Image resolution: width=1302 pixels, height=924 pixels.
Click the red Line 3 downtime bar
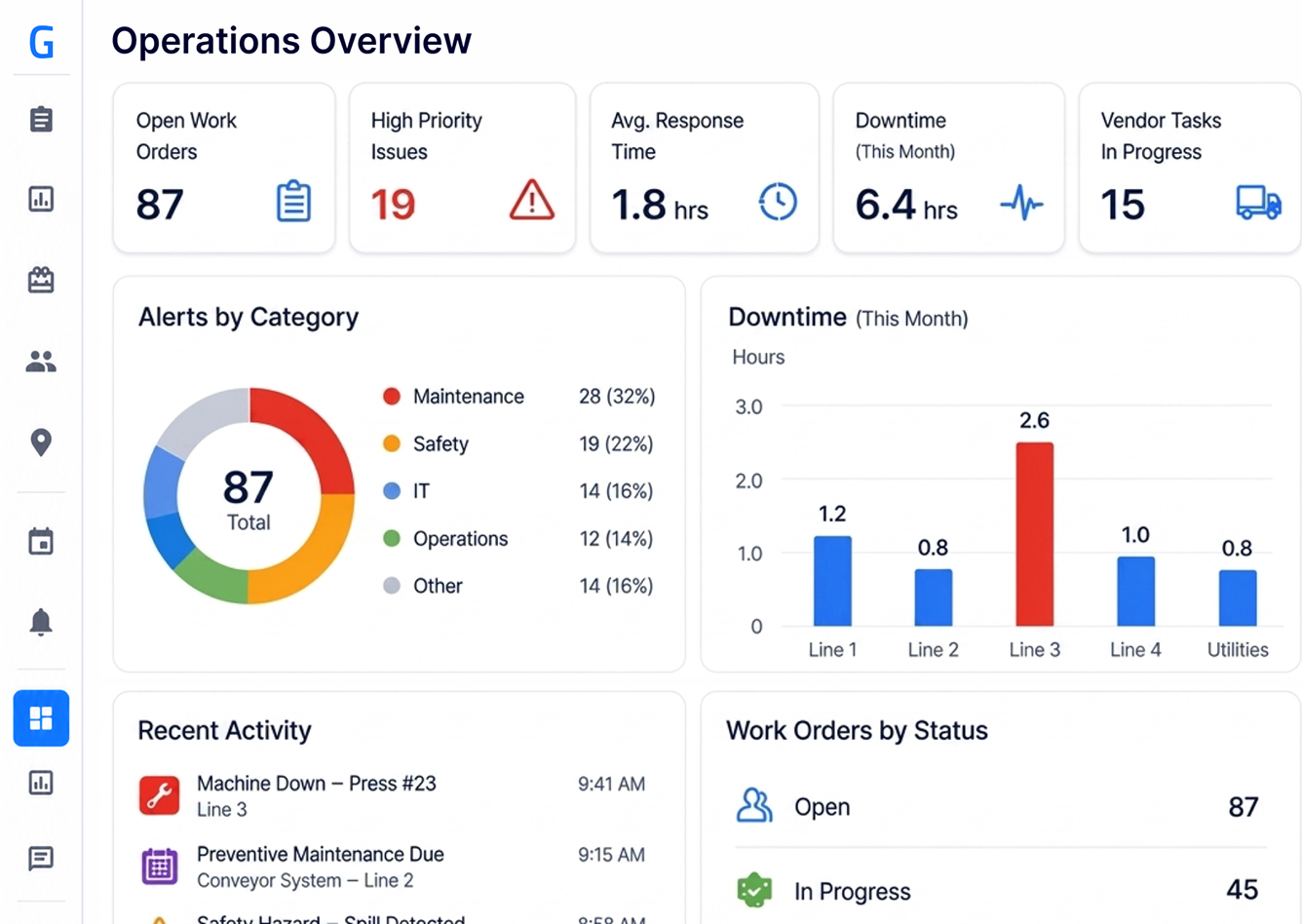tap(1034, 534)
